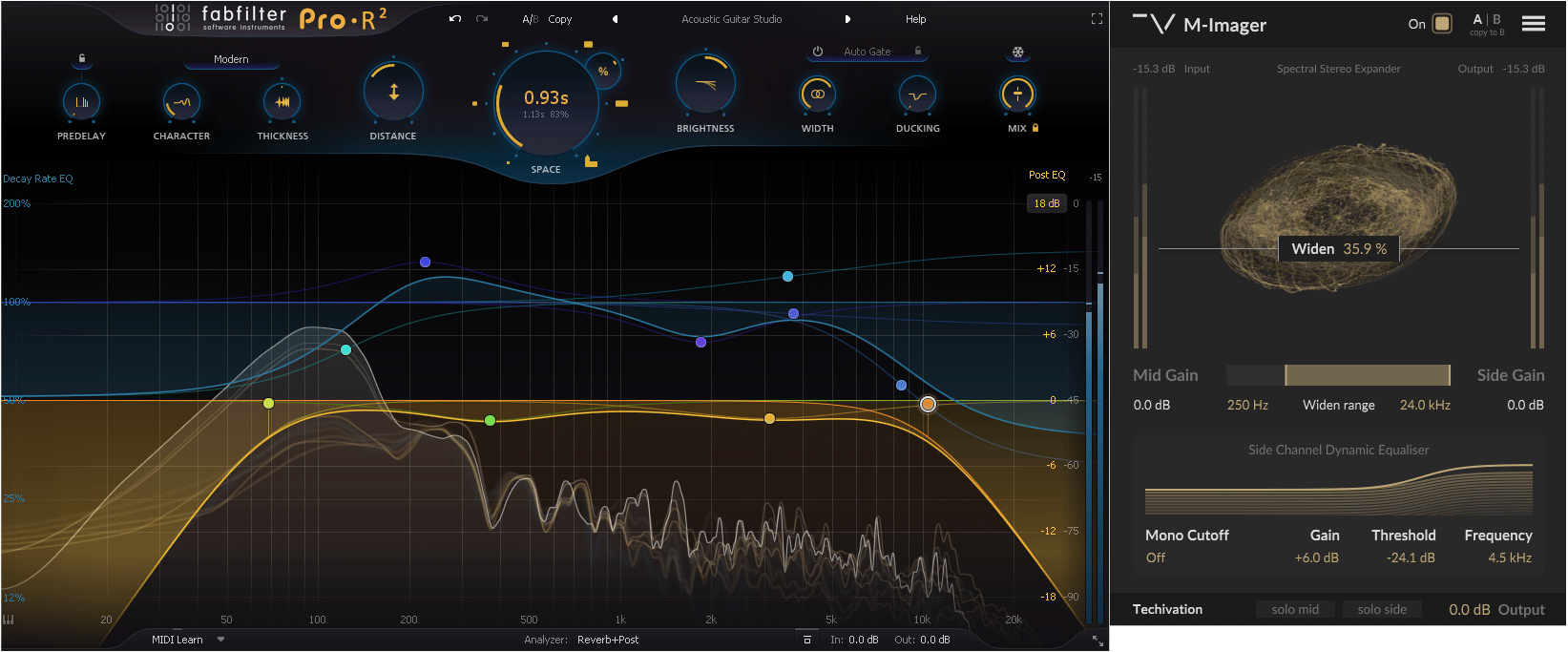Click the Mid Gain 0.0 dB value
Image resolution: width=1568 pixels, height=652 pixels.
[x=1152, y=405]
